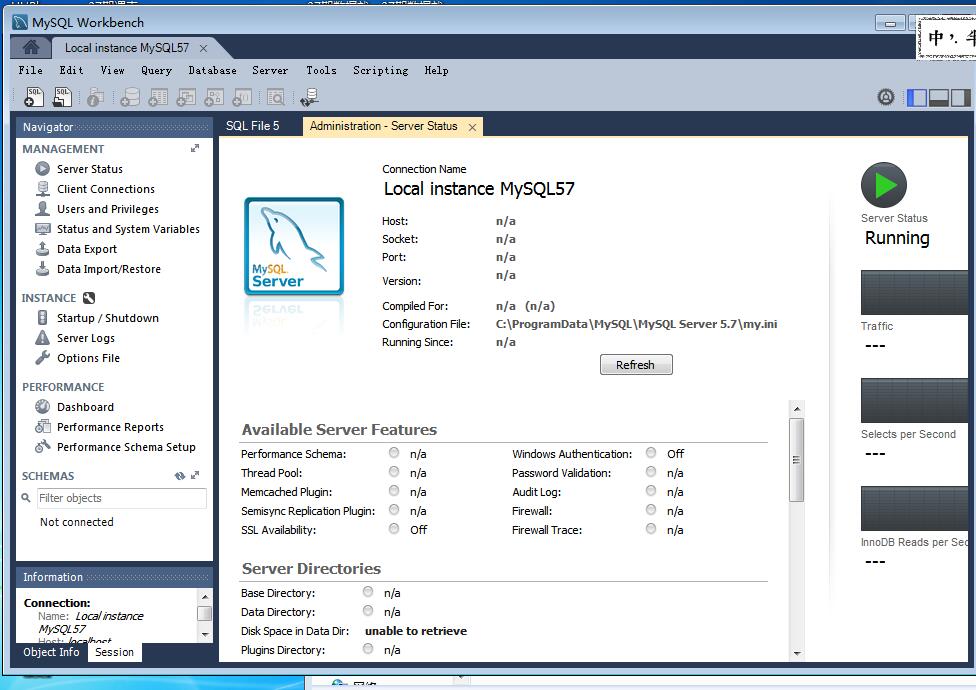976x690 pixels.
Task: Go to the home screen tab icon
Action: pos(30,47)
